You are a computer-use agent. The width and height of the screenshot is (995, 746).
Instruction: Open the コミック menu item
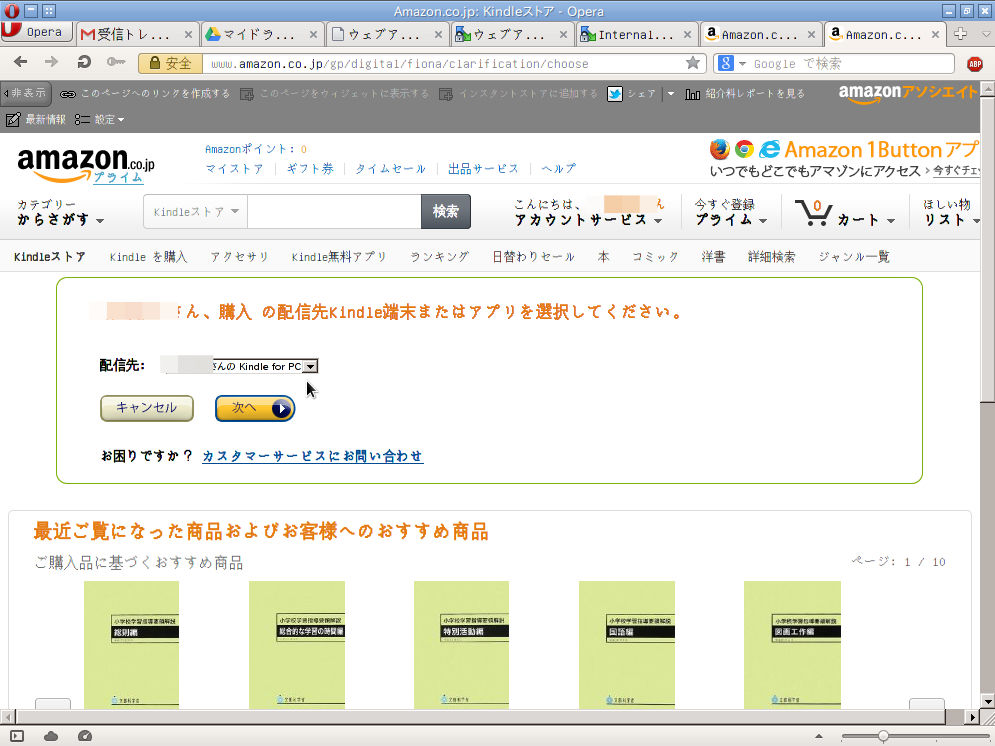pyautogui.click(x=655, y=257)
